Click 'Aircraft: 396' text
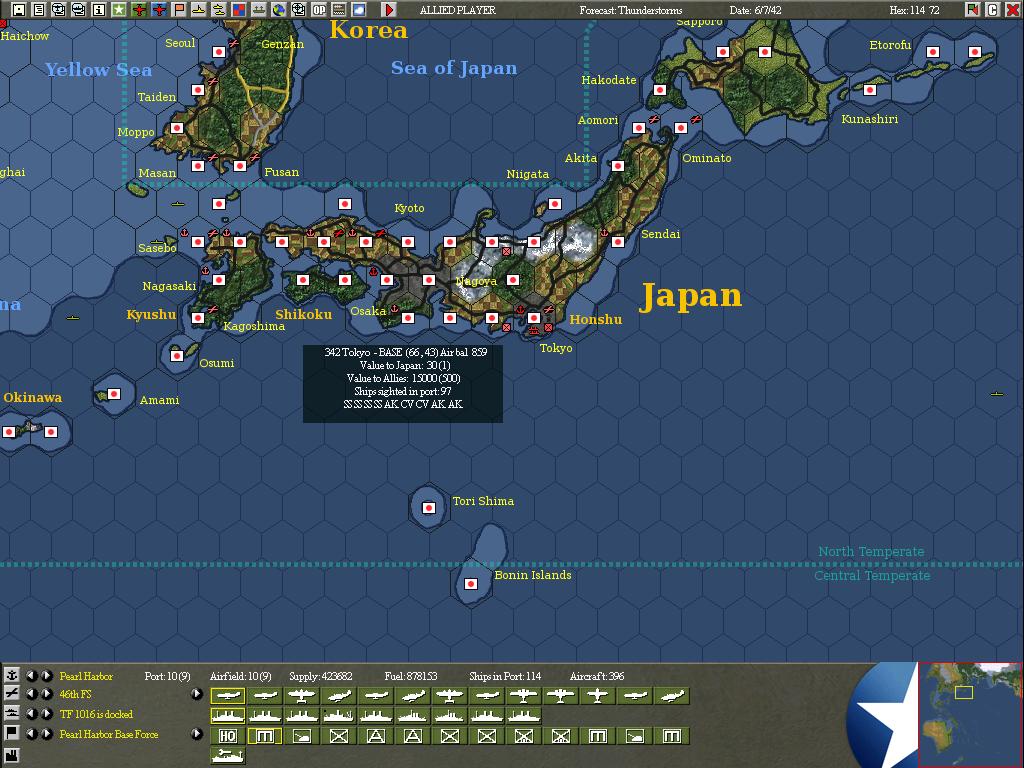 tap(597, 676)
